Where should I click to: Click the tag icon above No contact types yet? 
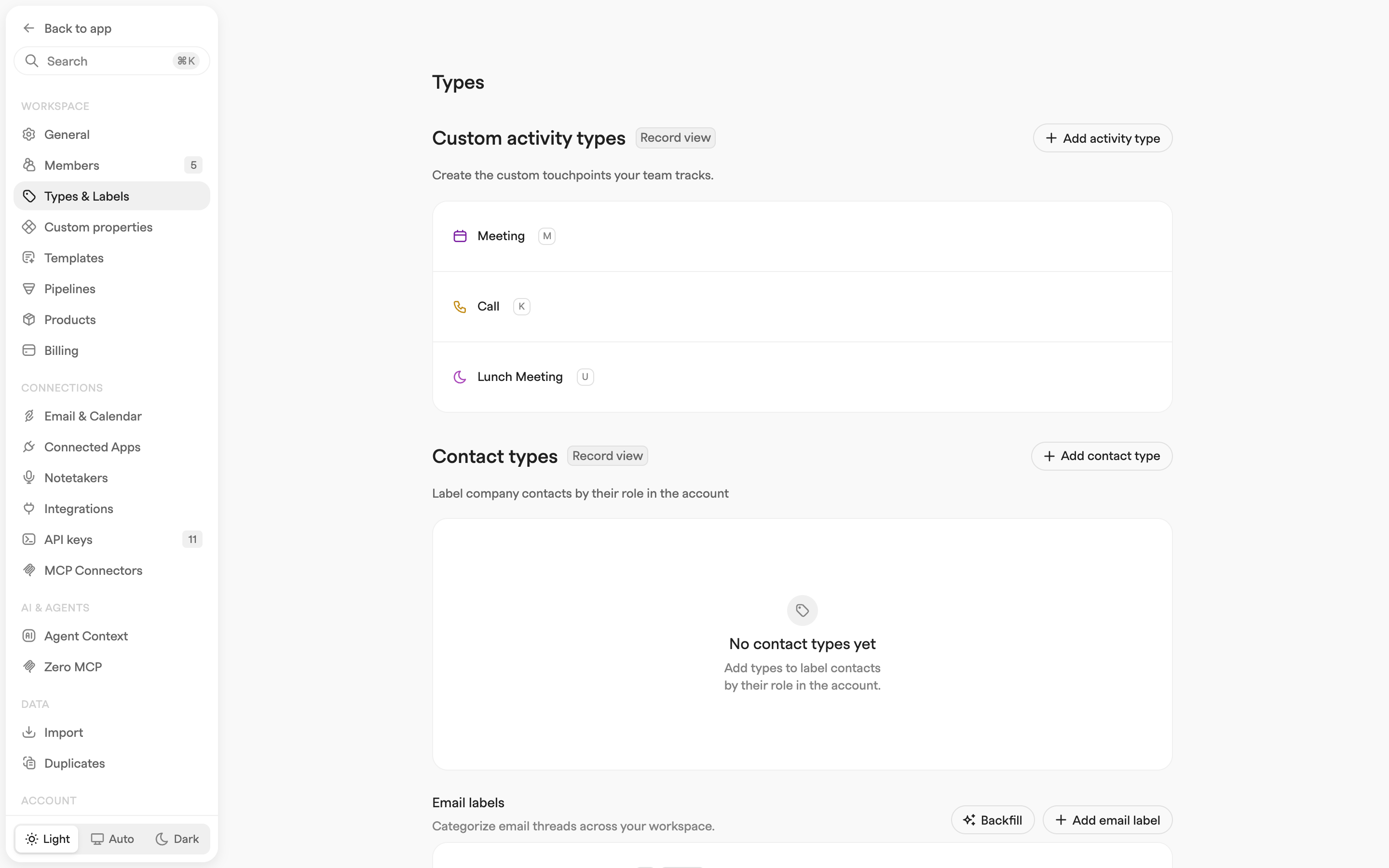click(803, 610)
